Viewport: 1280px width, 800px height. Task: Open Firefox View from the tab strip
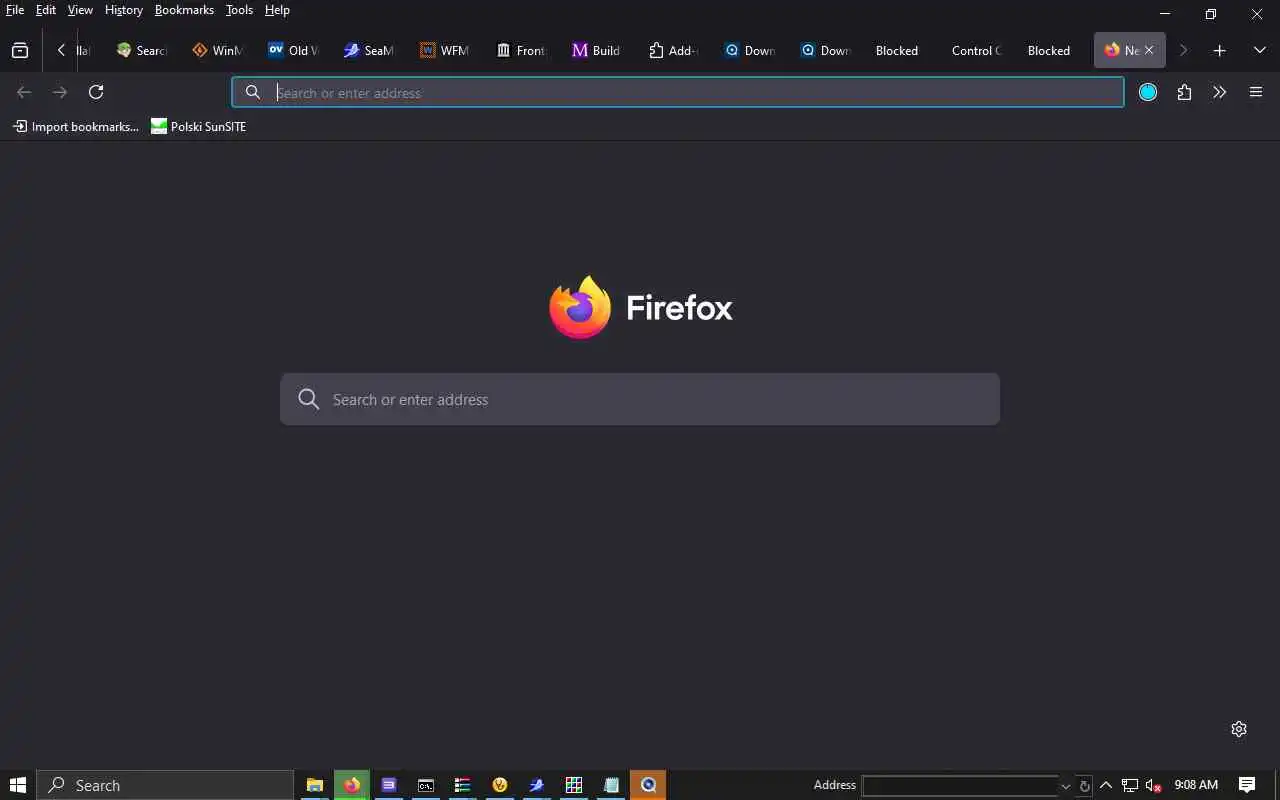pyautogui.click(x=20, y=50)
